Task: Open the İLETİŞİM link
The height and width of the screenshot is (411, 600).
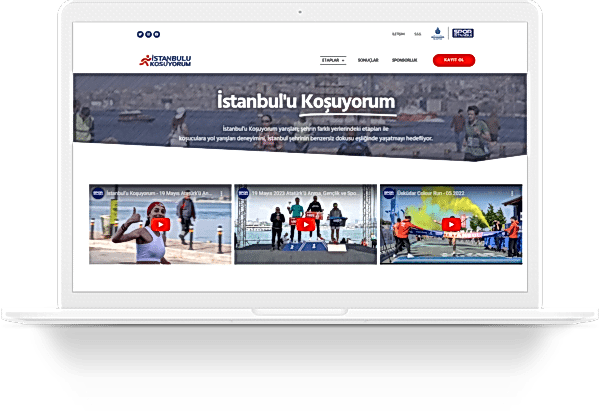Action: pyautogui.click(x=398, y=34)
